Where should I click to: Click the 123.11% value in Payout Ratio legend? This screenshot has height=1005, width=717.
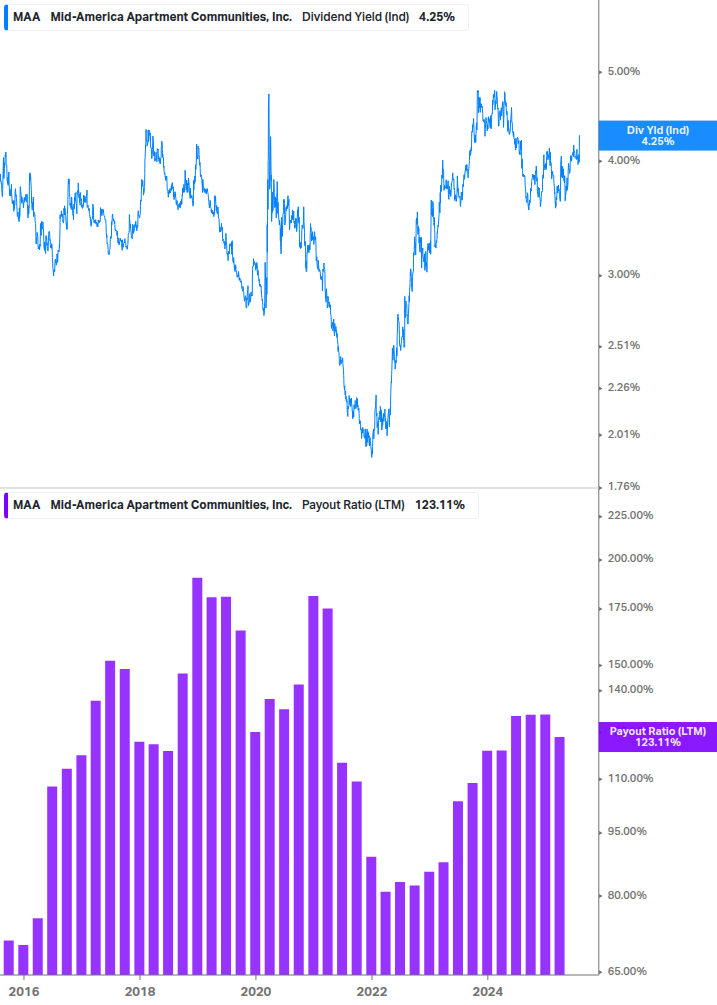coord(440,505)
